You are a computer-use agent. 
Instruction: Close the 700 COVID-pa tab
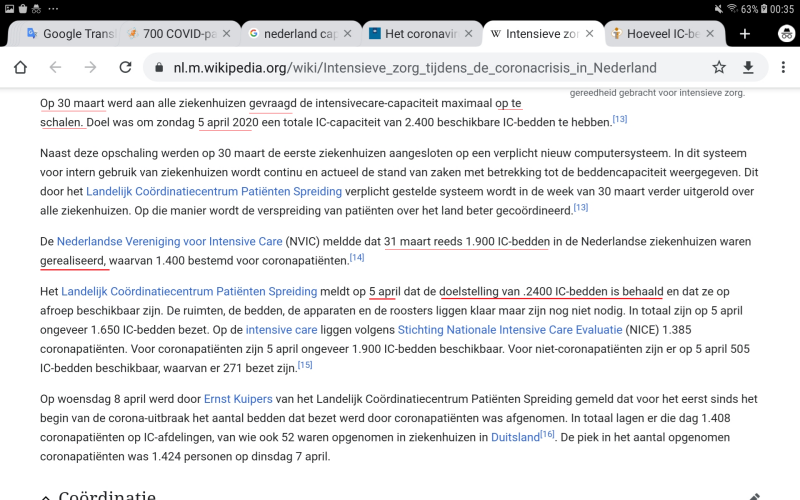227,34
